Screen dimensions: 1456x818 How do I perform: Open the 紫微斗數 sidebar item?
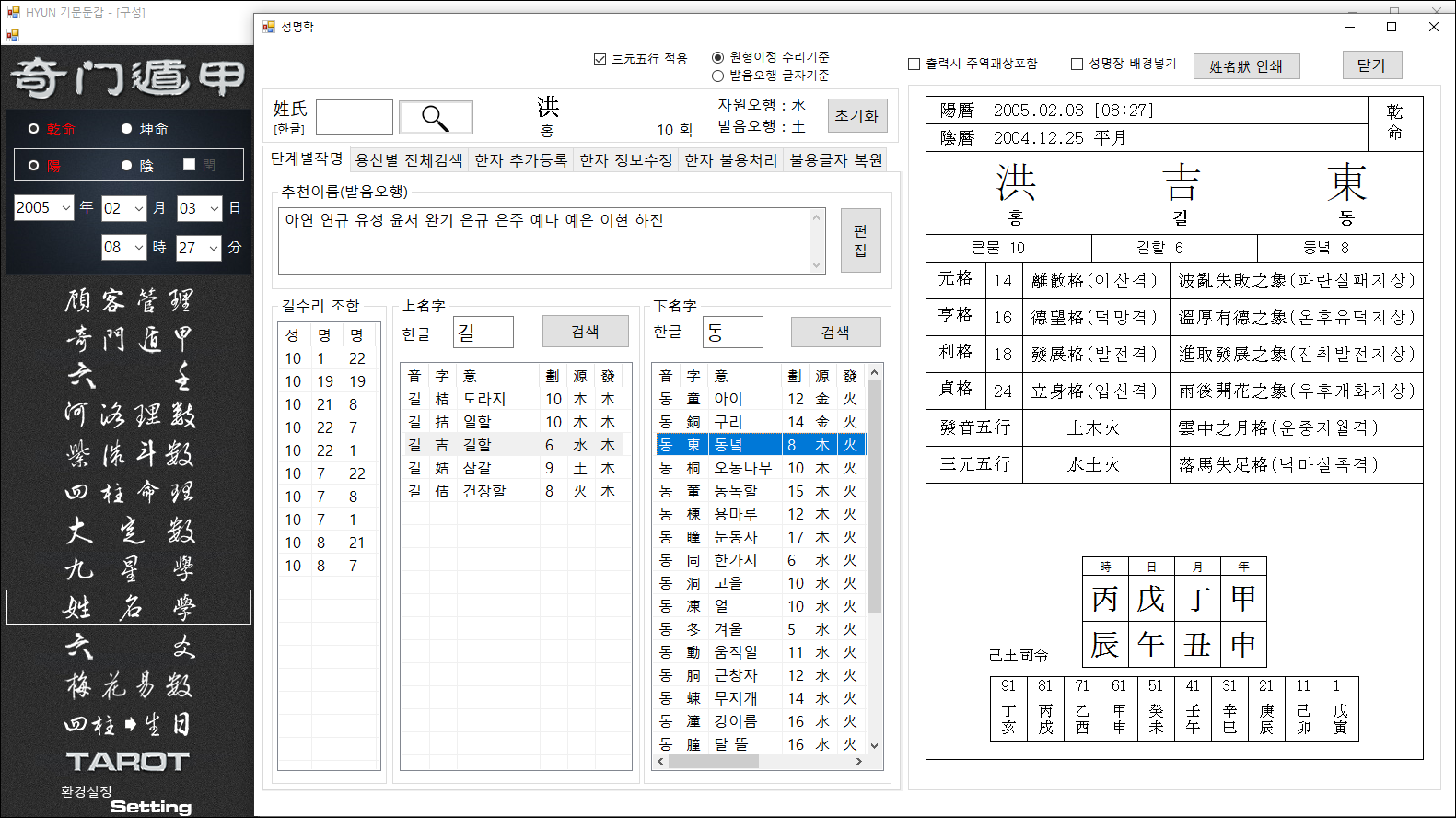(x=129, y=454)
